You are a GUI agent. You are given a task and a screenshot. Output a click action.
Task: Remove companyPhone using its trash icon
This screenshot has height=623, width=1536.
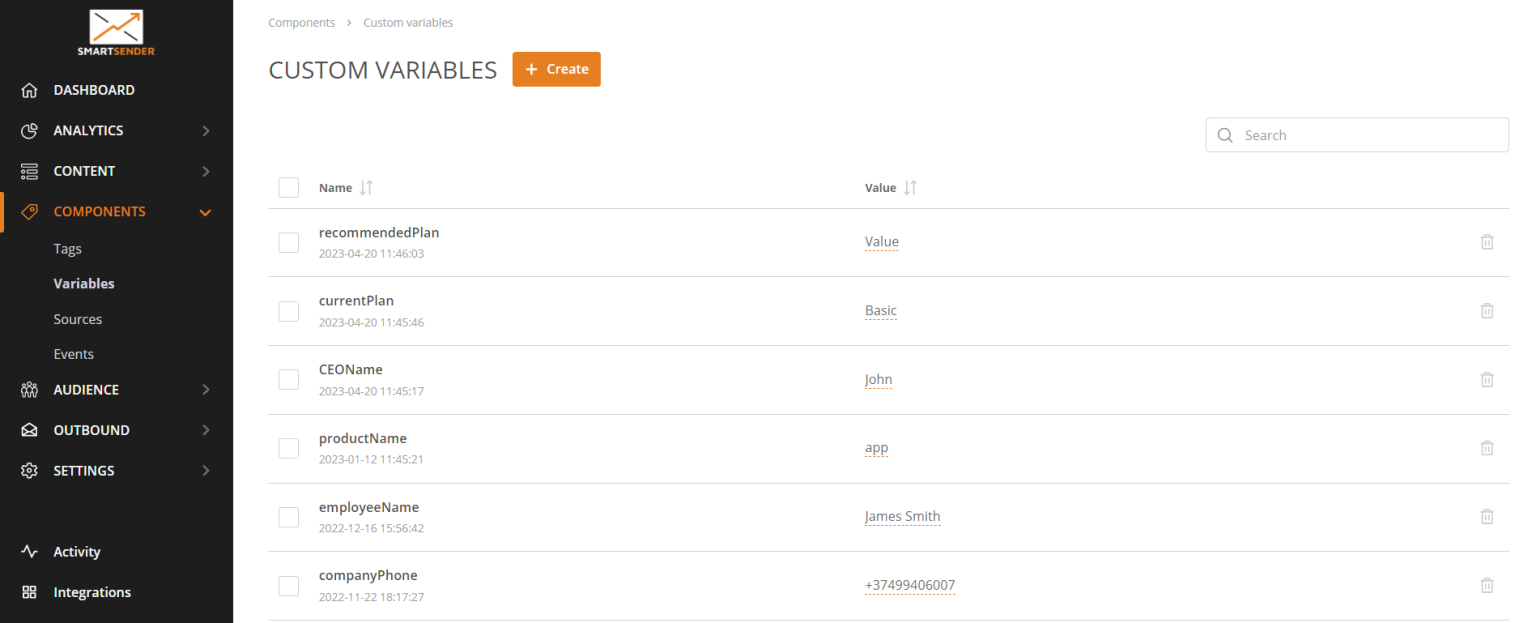click(x=1487, y=586)
